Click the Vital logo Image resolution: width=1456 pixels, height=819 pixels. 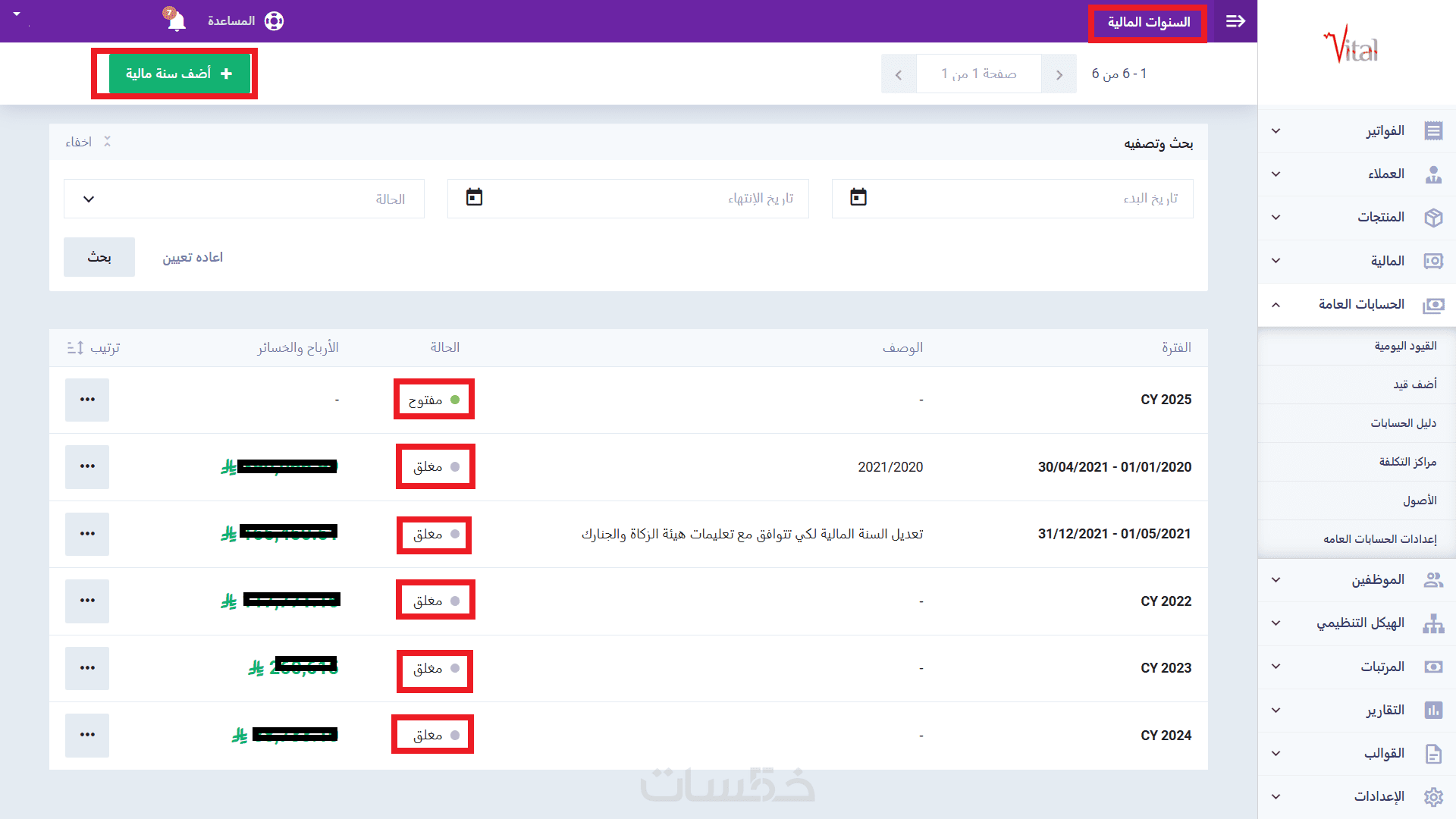[x=1351, y=45]
